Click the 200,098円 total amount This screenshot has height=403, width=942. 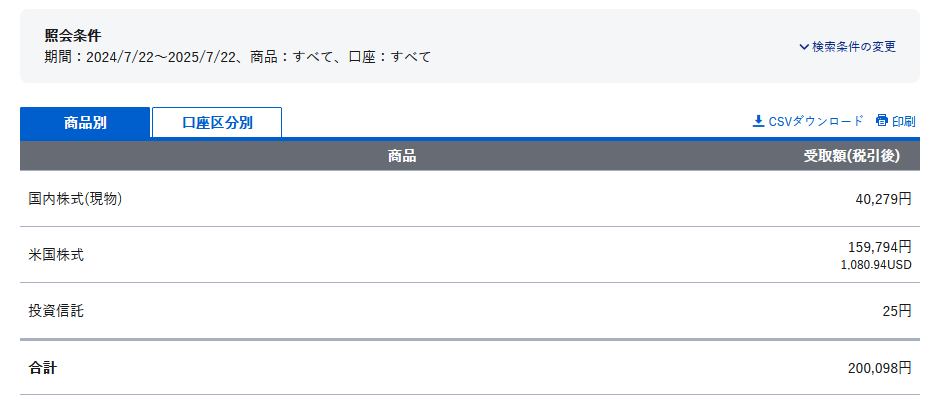880,368
